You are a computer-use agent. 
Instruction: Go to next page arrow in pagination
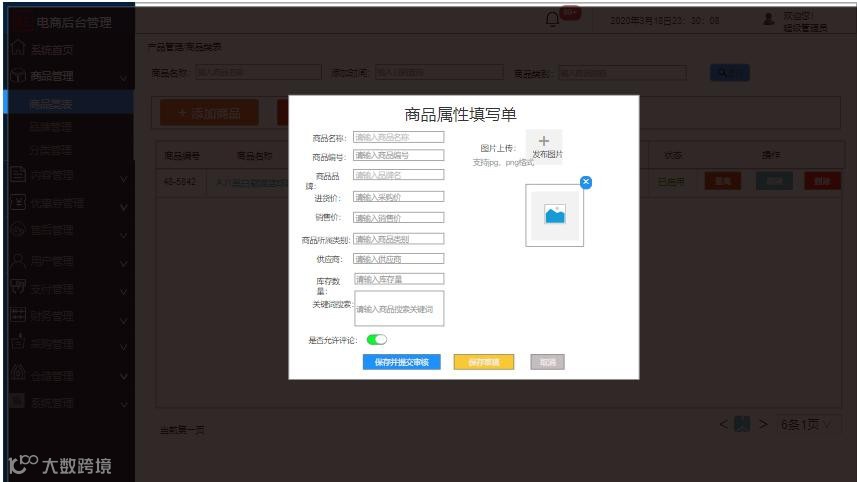click(x=764, y=424)
